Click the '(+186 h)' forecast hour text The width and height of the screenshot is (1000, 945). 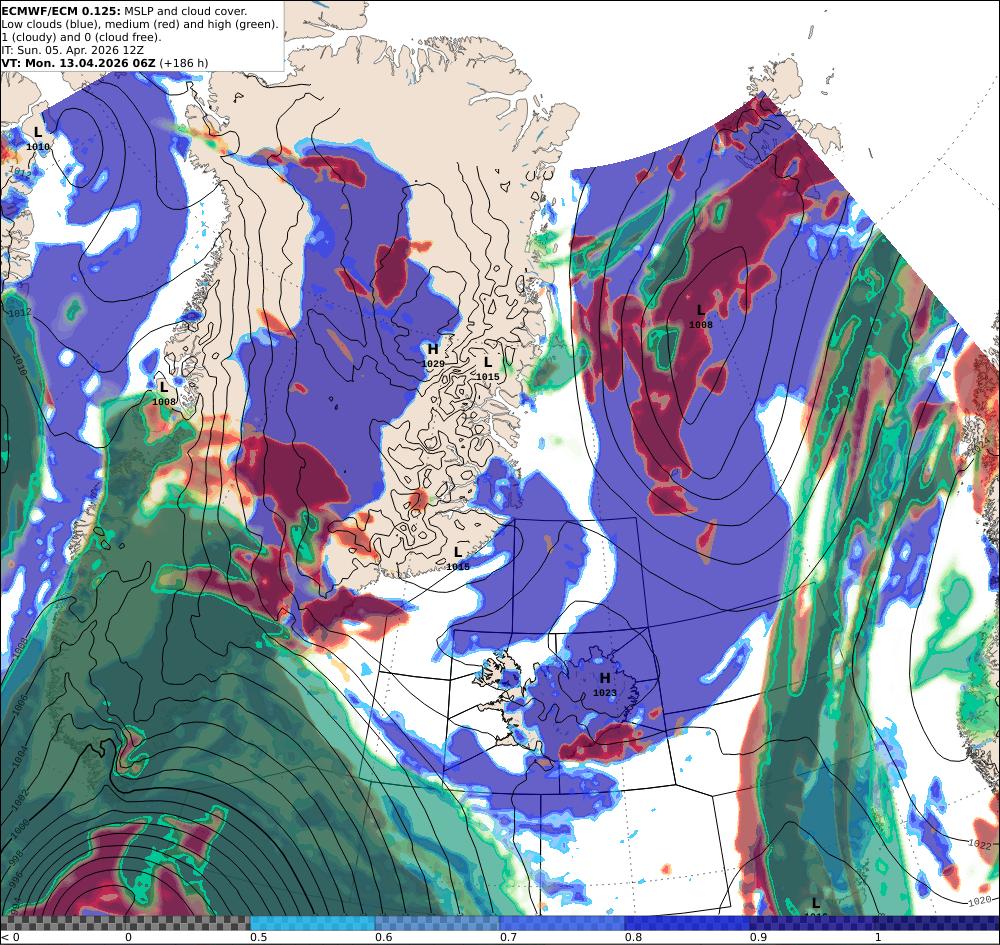[x=184, y=62]
